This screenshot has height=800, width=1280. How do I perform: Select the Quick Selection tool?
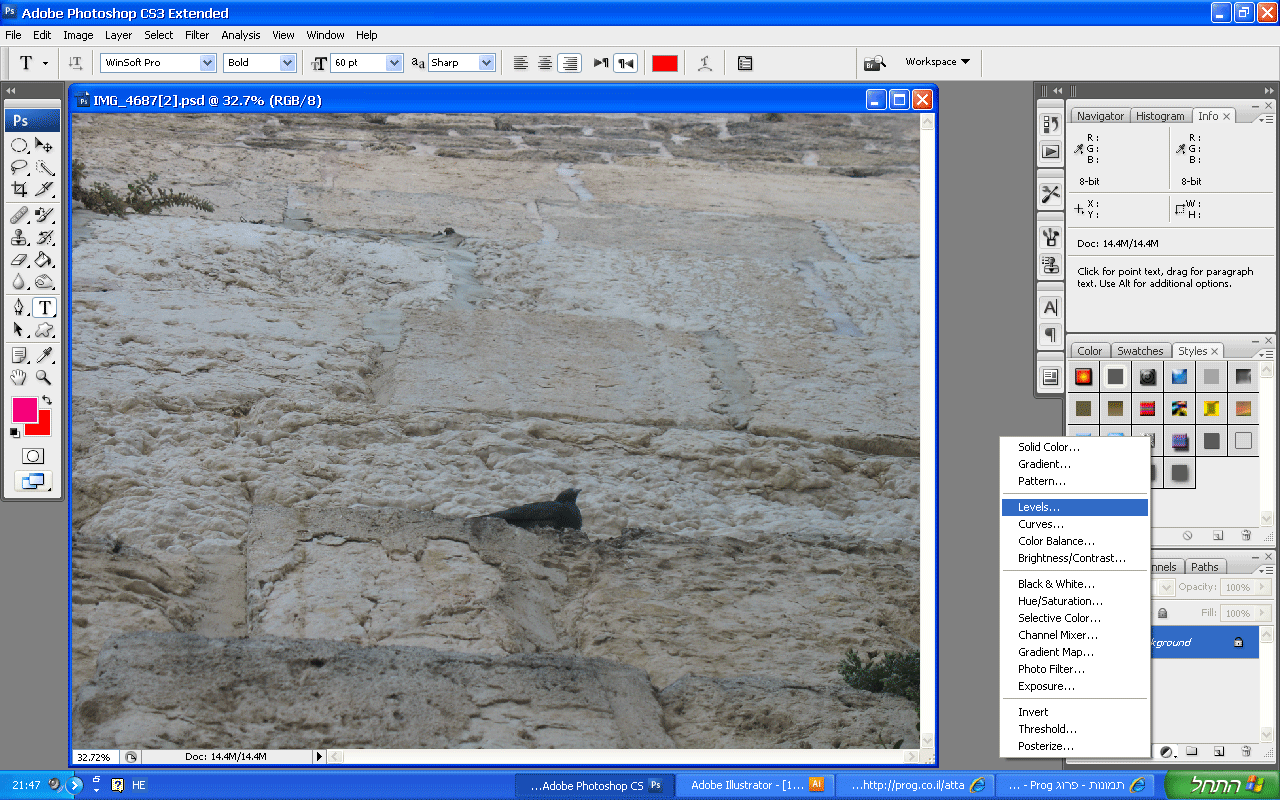tap(44, 167)
